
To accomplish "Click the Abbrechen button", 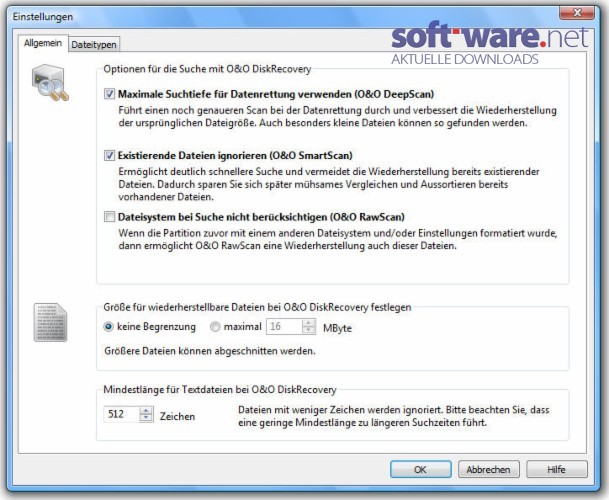I will pyautogui.click(x=489, y=469).
